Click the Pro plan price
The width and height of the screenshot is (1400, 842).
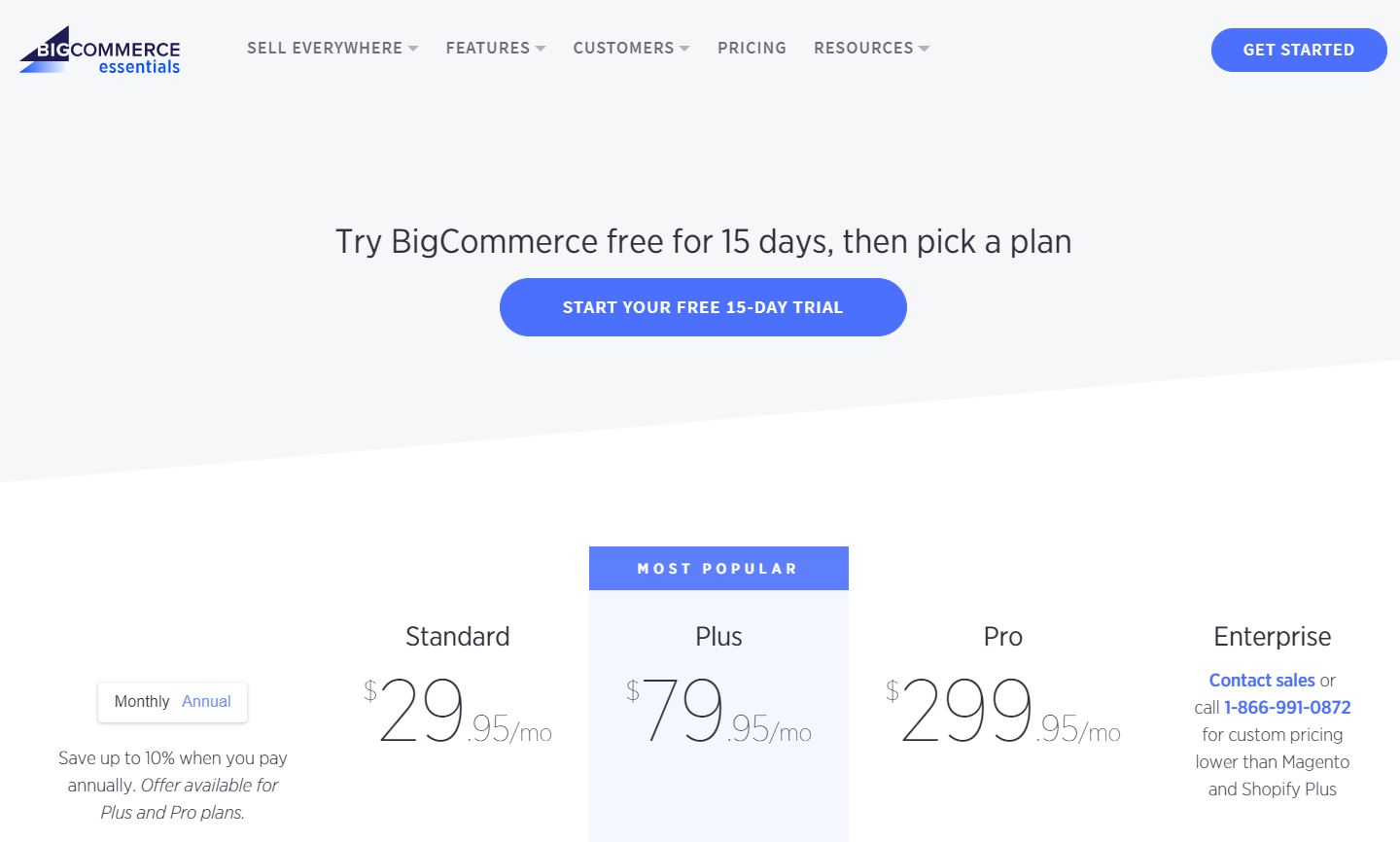1001,711
